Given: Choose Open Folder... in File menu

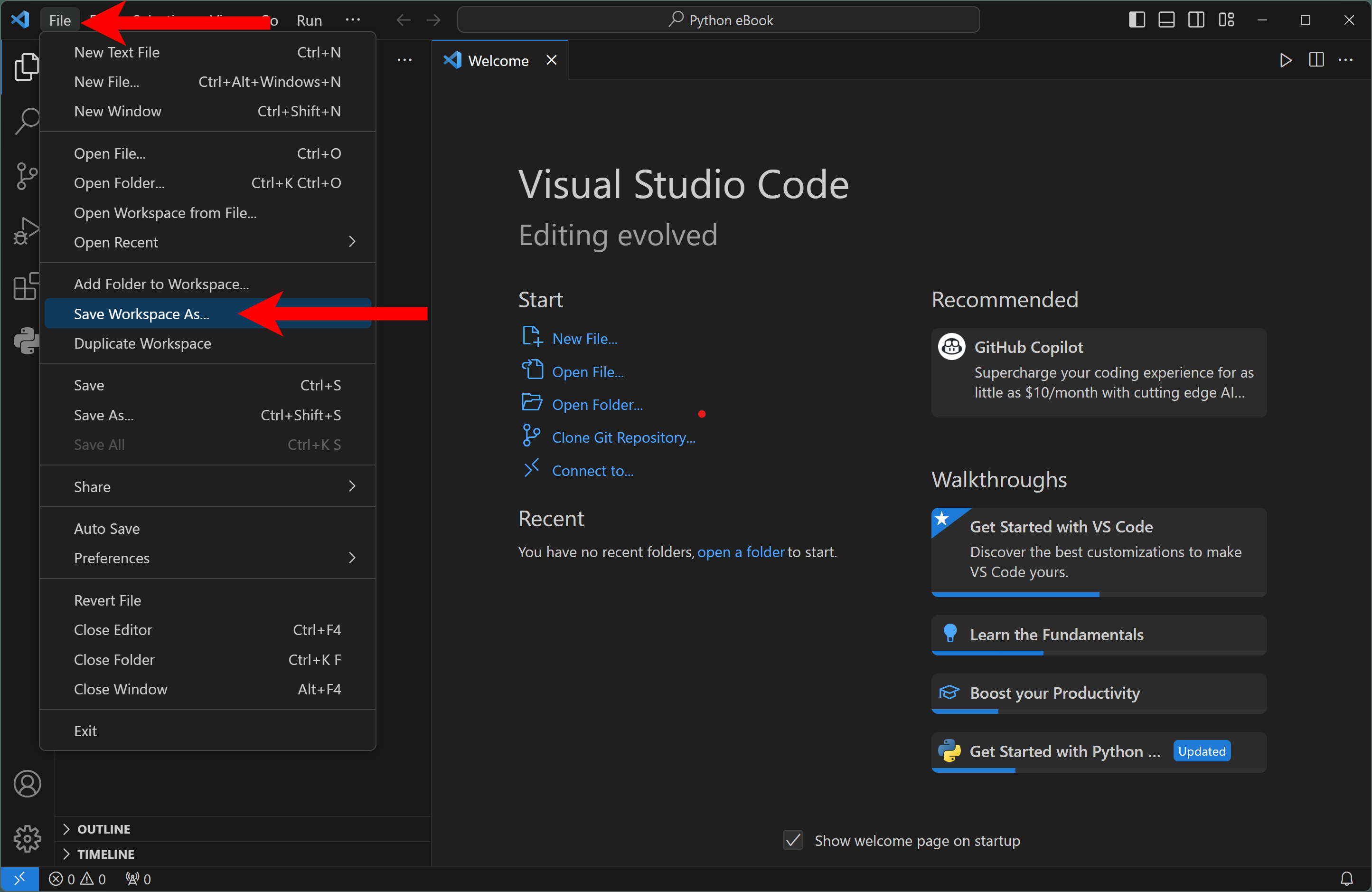Looking at the screenshot, I should click(x=207, y=183).
